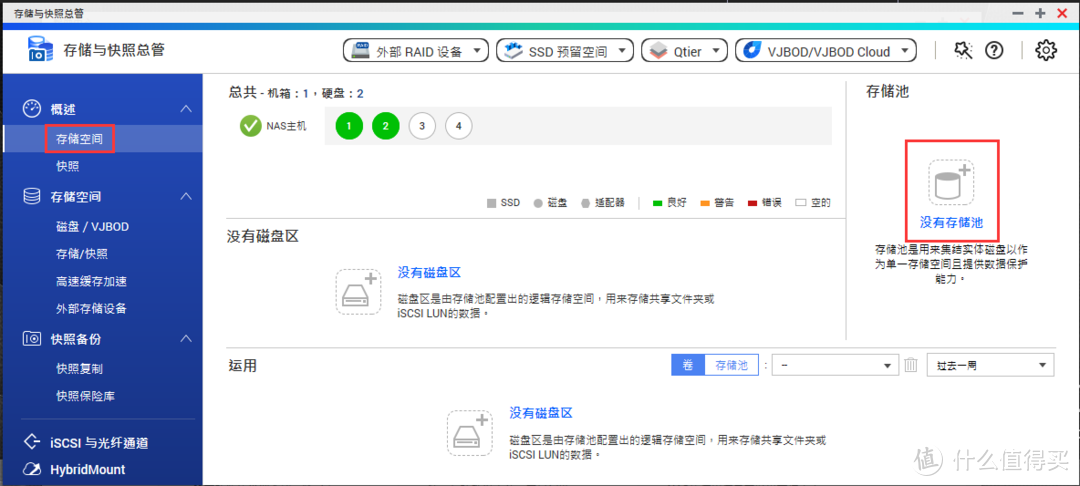Select 存储空间 under 概述 in the sidebar
Viewport: 1080px width, 486px height.
[x=79, y=140]
